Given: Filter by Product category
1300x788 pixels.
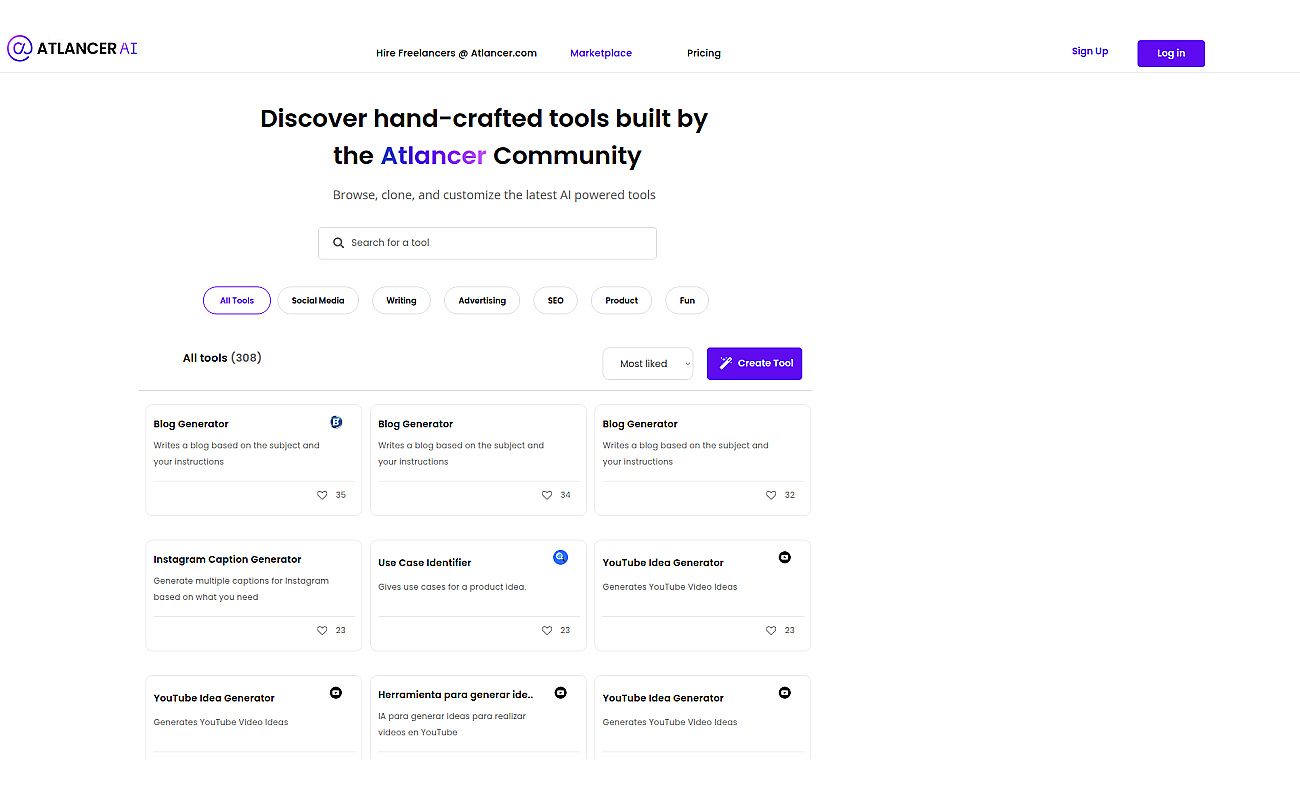Looking at the screenshot, I should (621, 300).
